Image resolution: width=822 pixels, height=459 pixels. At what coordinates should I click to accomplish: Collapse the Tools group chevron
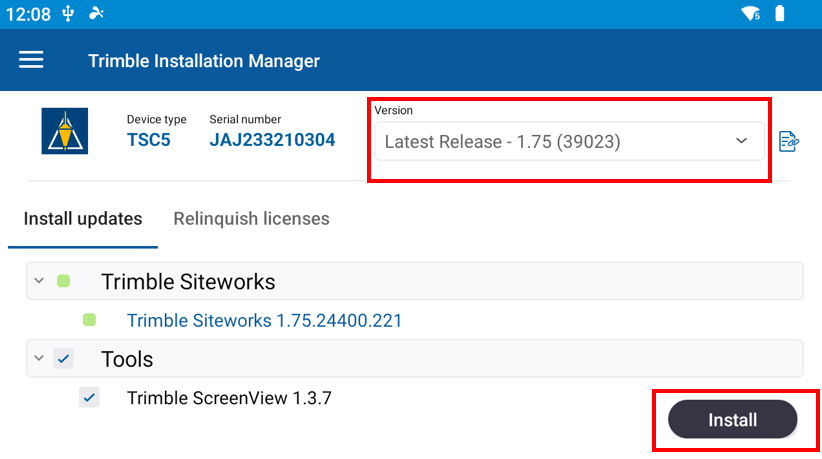click(x=39, y=358)
